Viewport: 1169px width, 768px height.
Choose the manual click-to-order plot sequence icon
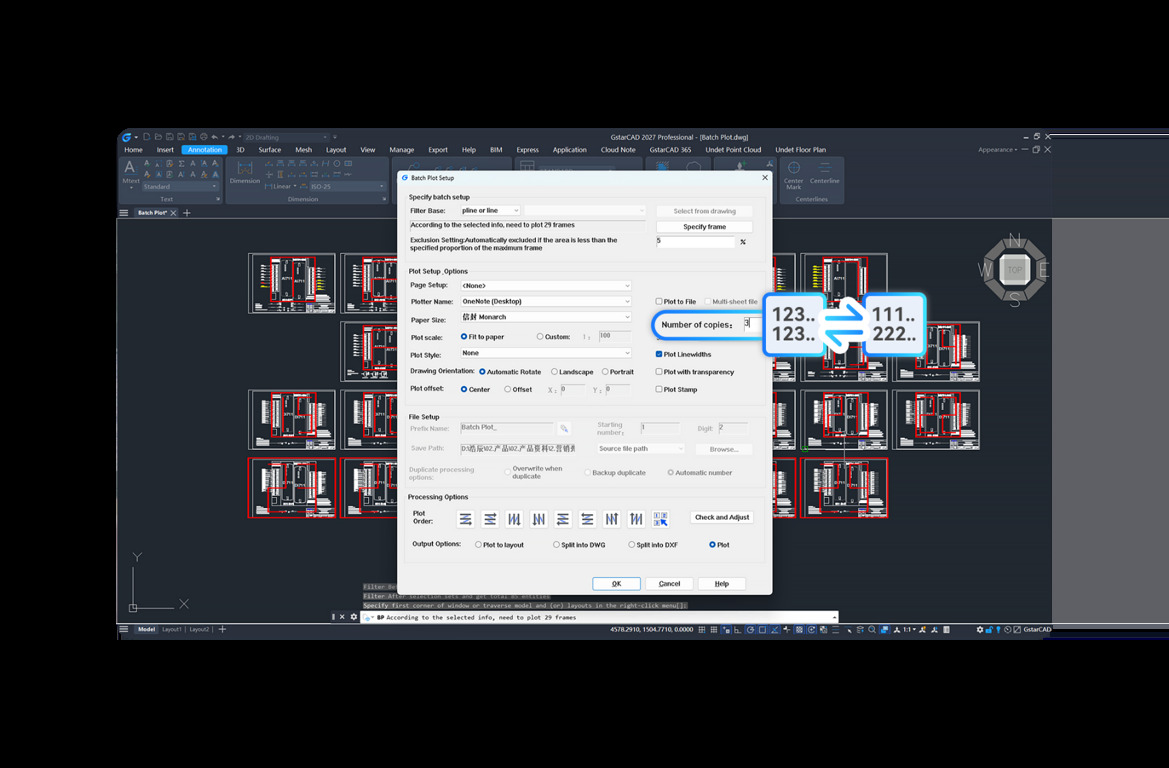(660, 518)
